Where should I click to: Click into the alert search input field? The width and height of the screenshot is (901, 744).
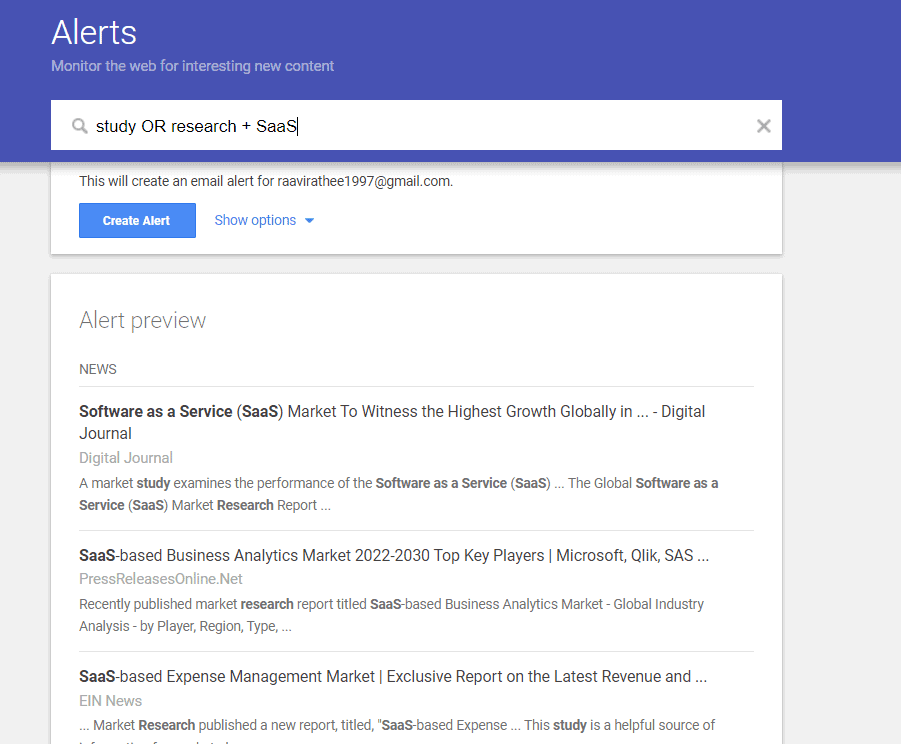click(x=416, y=125)
